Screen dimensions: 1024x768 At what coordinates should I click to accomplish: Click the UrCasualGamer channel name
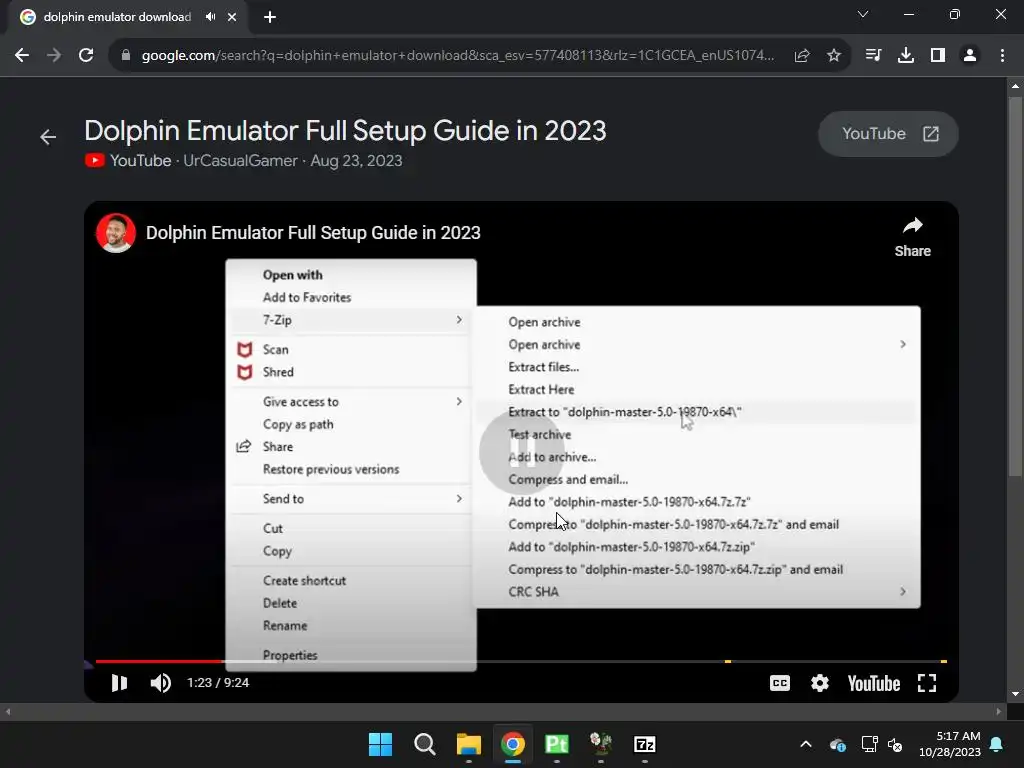coord(240,161)
